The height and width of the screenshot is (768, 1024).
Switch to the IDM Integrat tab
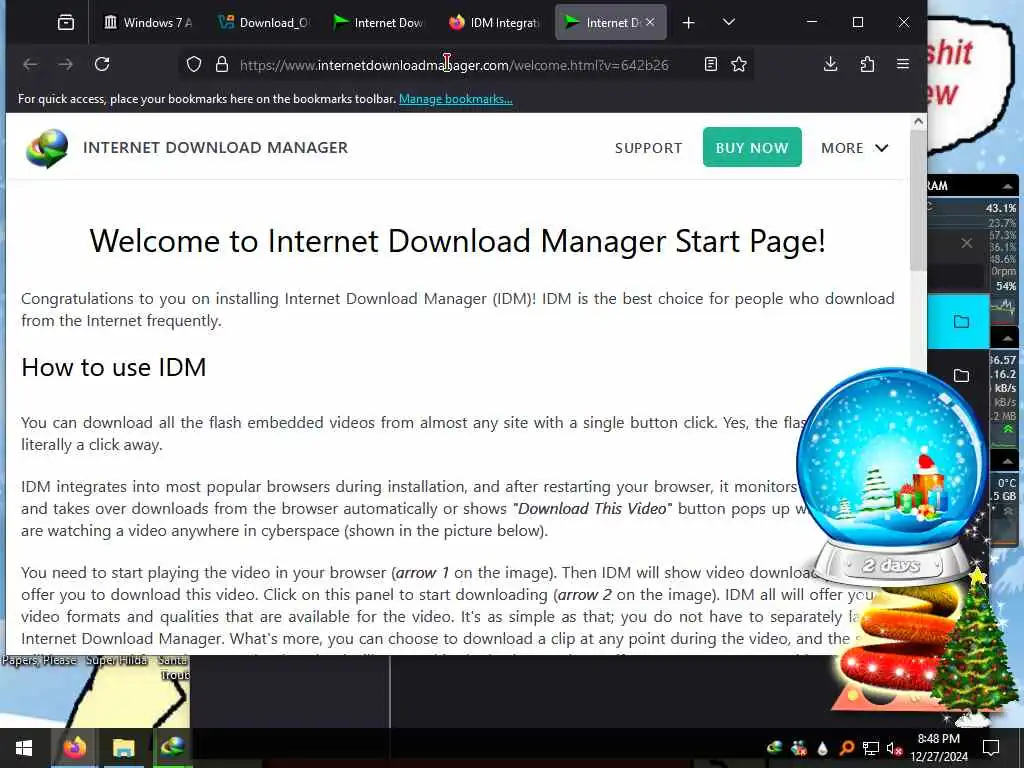494,23
